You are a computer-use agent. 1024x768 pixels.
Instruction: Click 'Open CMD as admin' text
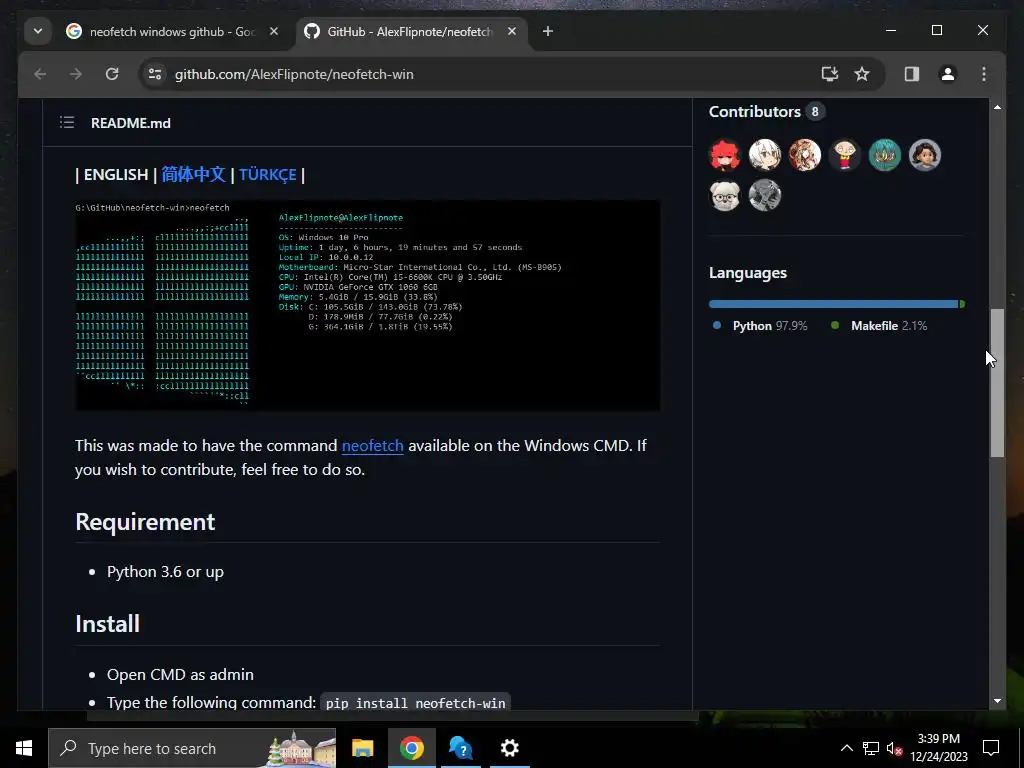180,675
